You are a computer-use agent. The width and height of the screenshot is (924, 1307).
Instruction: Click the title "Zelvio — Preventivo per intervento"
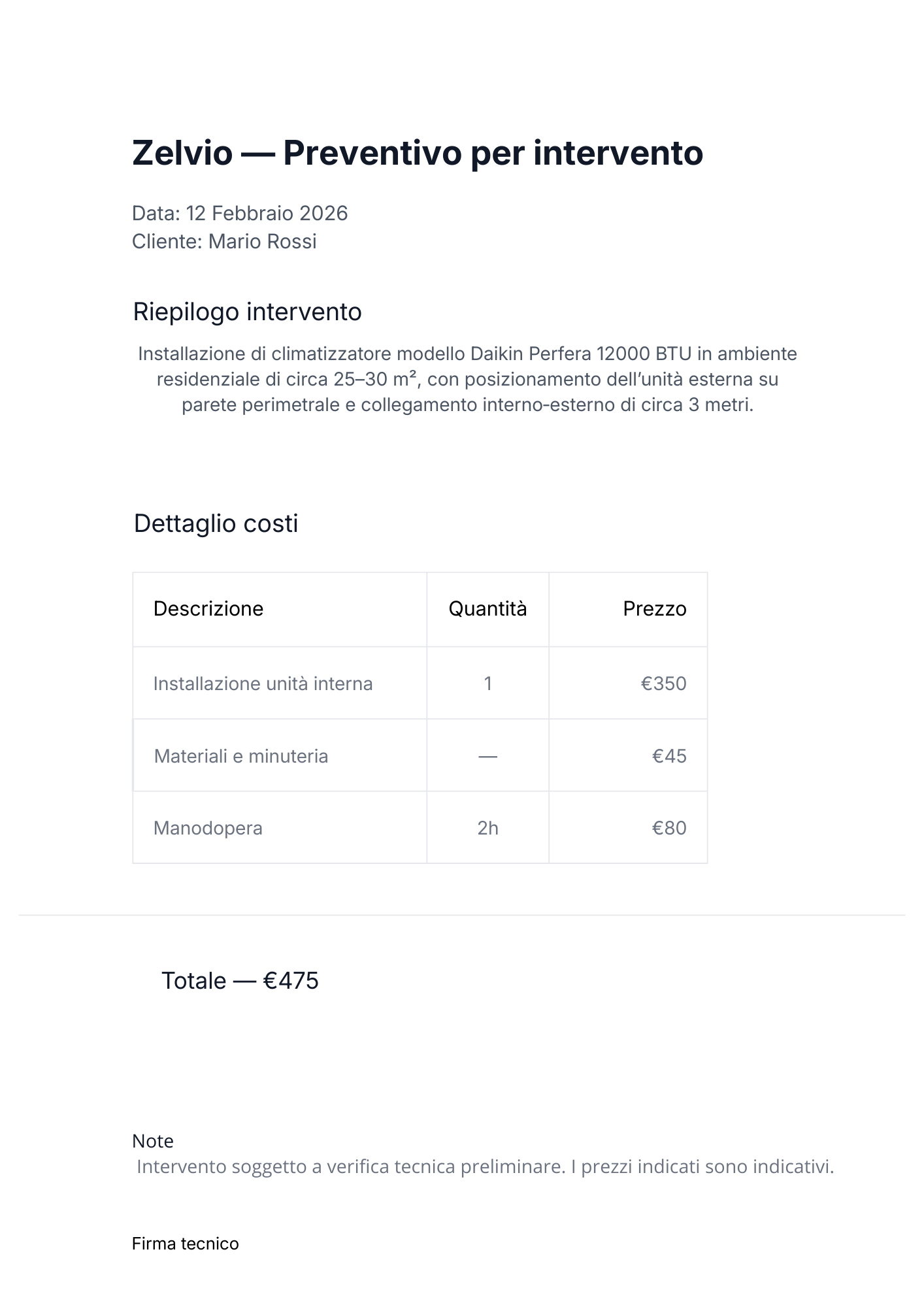click(x=417, y=153)
